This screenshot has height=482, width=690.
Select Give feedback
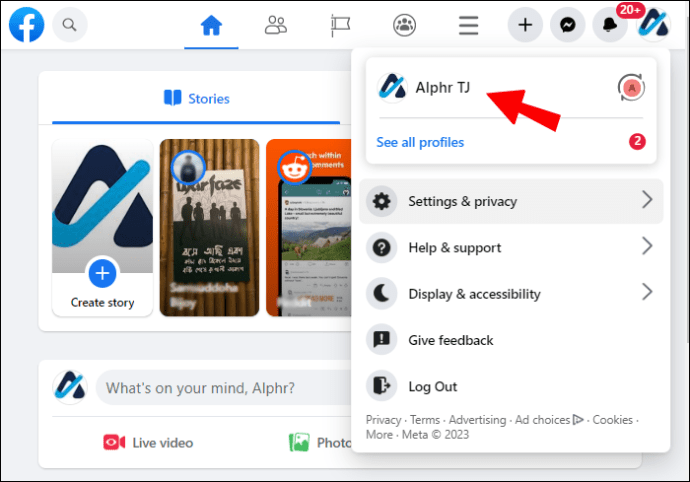(x=511, y=340)
